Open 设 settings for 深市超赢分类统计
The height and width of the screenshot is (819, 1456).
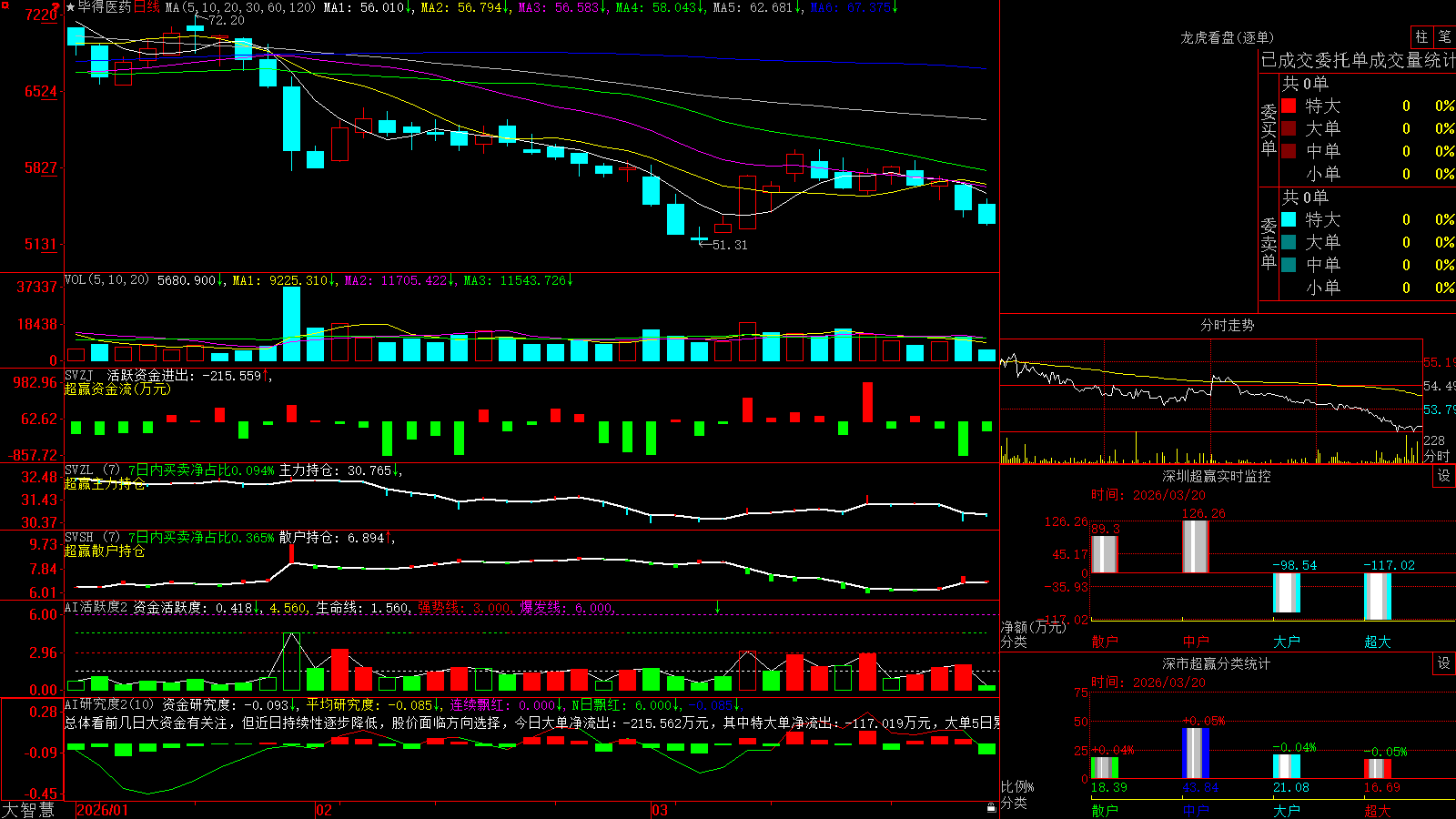1443,663
